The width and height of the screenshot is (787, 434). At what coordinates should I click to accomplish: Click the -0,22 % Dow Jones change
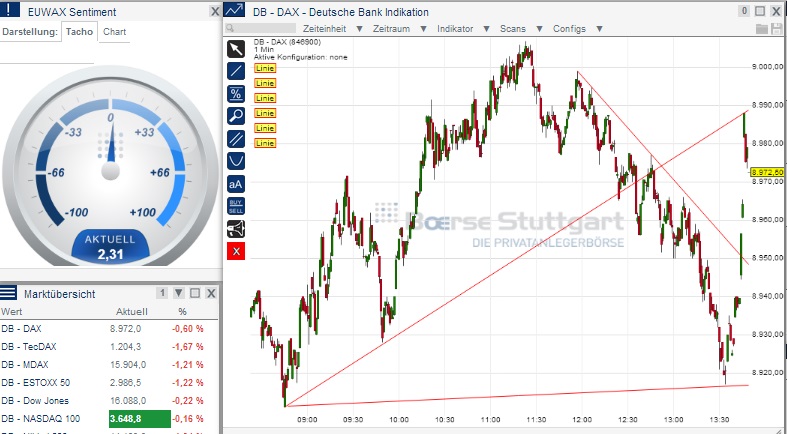(188, 401)
